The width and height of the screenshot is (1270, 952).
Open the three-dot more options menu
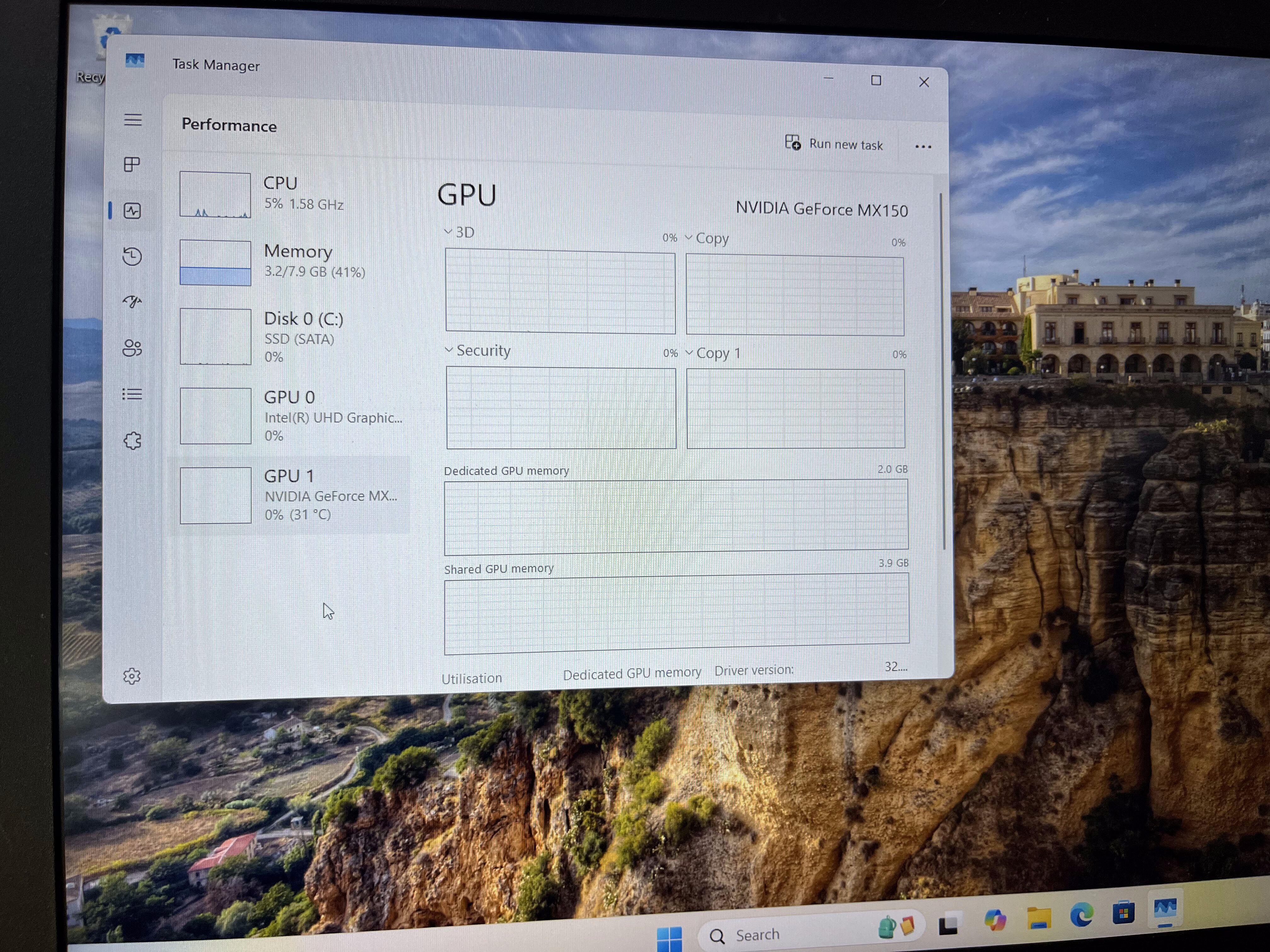(923, 147)
